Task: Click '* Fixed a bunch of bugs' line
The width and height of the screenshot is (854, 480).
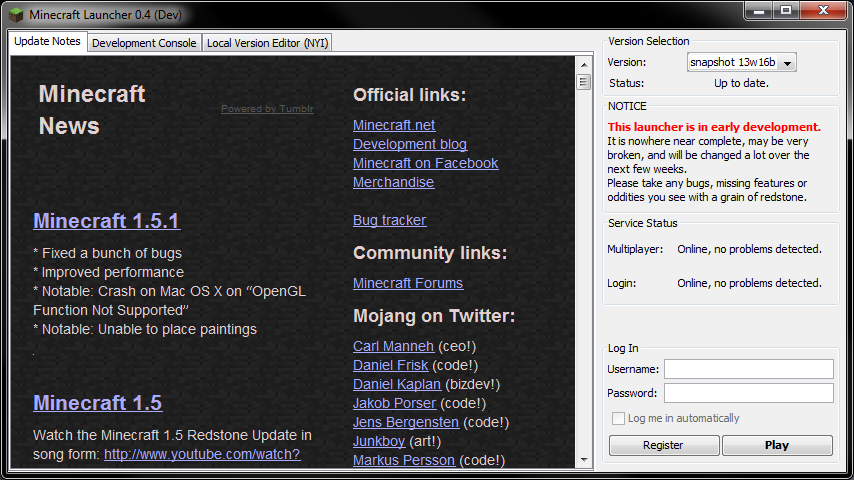Action: pos(107,253)
